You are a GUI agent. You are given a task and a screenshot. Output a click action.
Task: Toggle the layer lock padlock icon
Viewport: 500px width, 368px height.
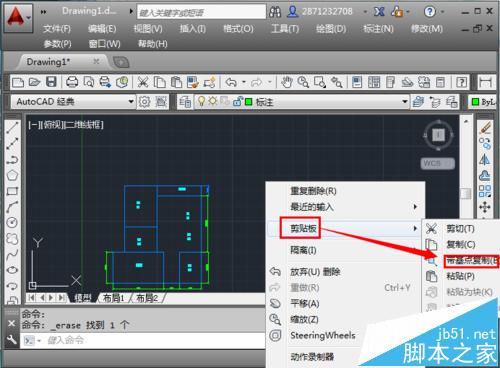coord(237,101)
